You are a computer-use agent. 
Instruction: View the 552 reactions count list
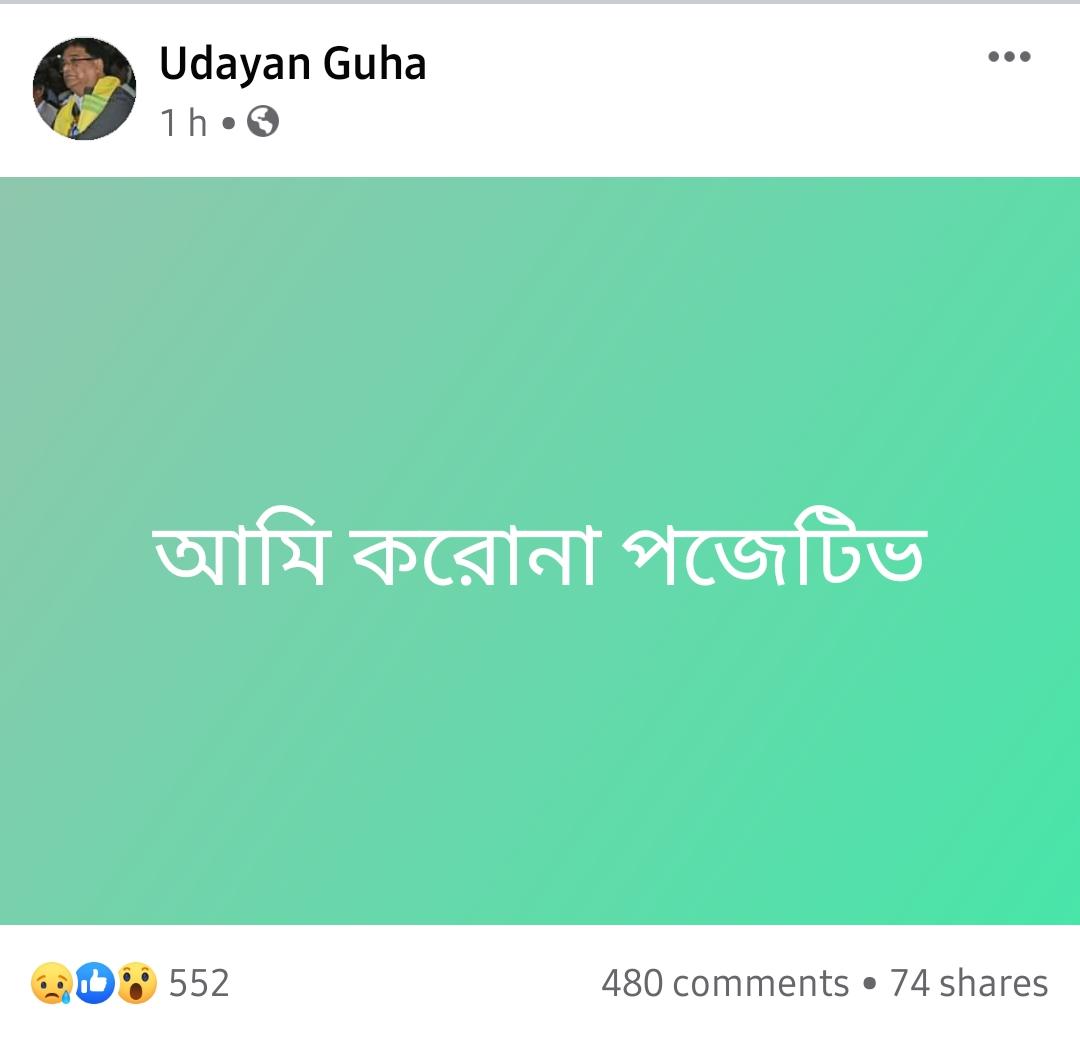[199, 983]
